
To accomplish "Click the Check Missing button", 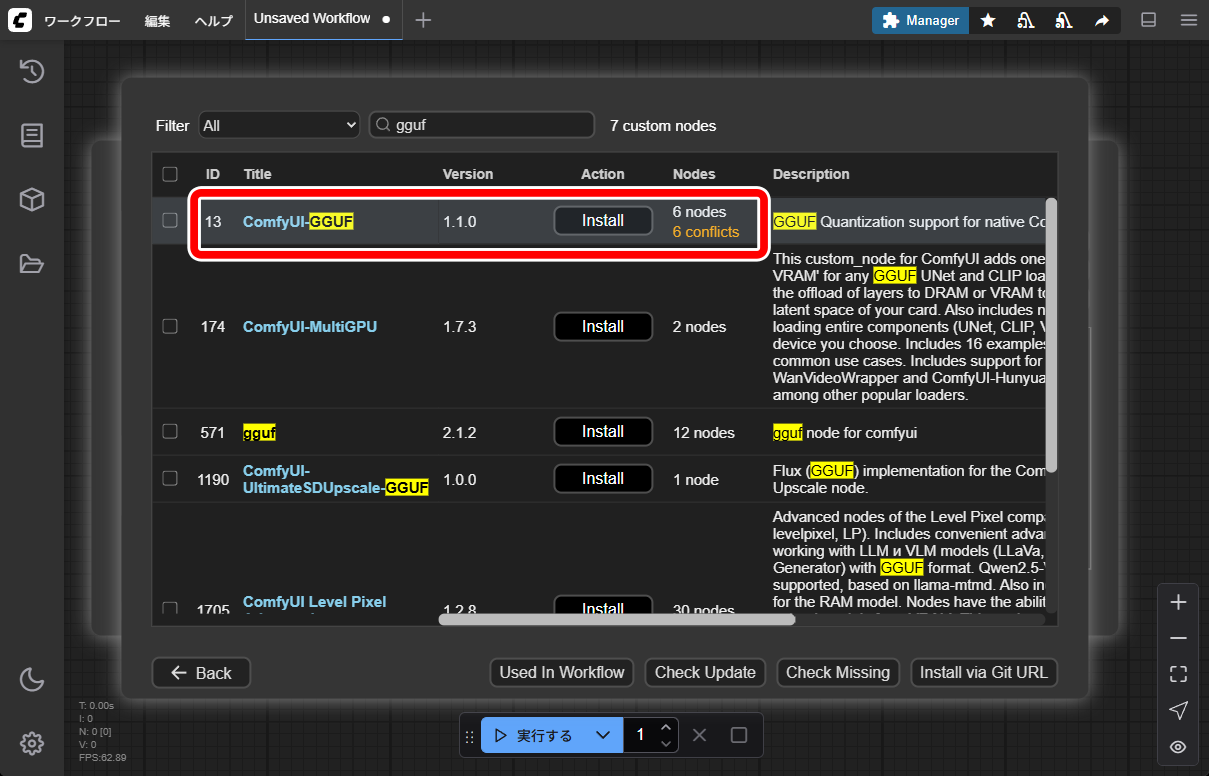I will pos(838,672).
